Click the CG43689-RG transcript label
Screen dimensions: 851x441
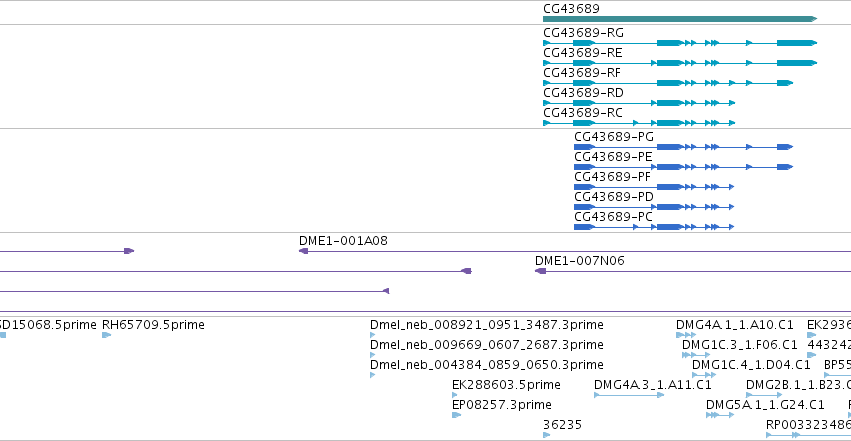click(583, 33)
